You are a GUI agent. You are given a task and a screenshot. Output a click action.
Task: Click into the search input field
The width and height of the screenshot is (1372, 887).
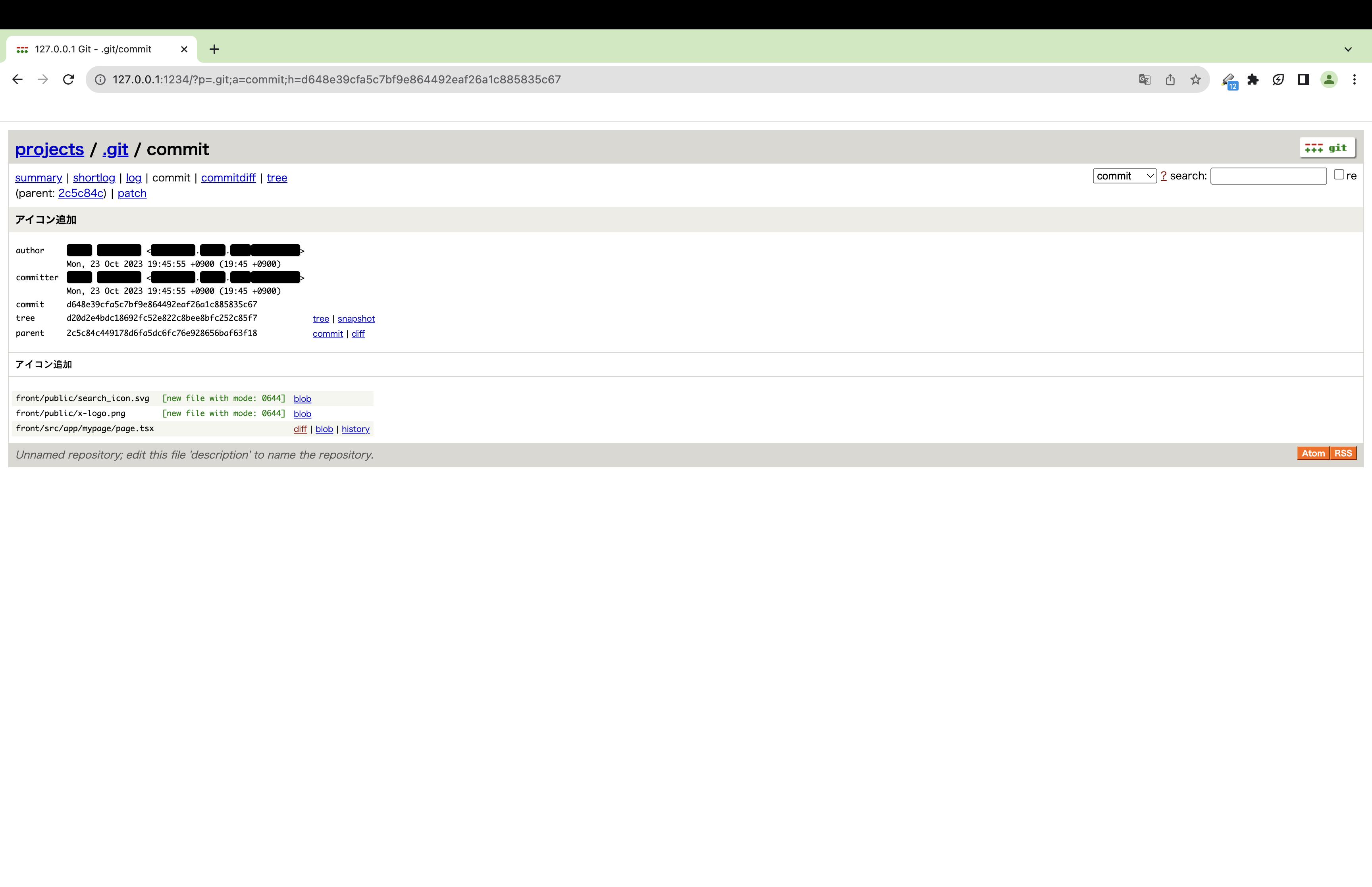[x=1268, y=175]
